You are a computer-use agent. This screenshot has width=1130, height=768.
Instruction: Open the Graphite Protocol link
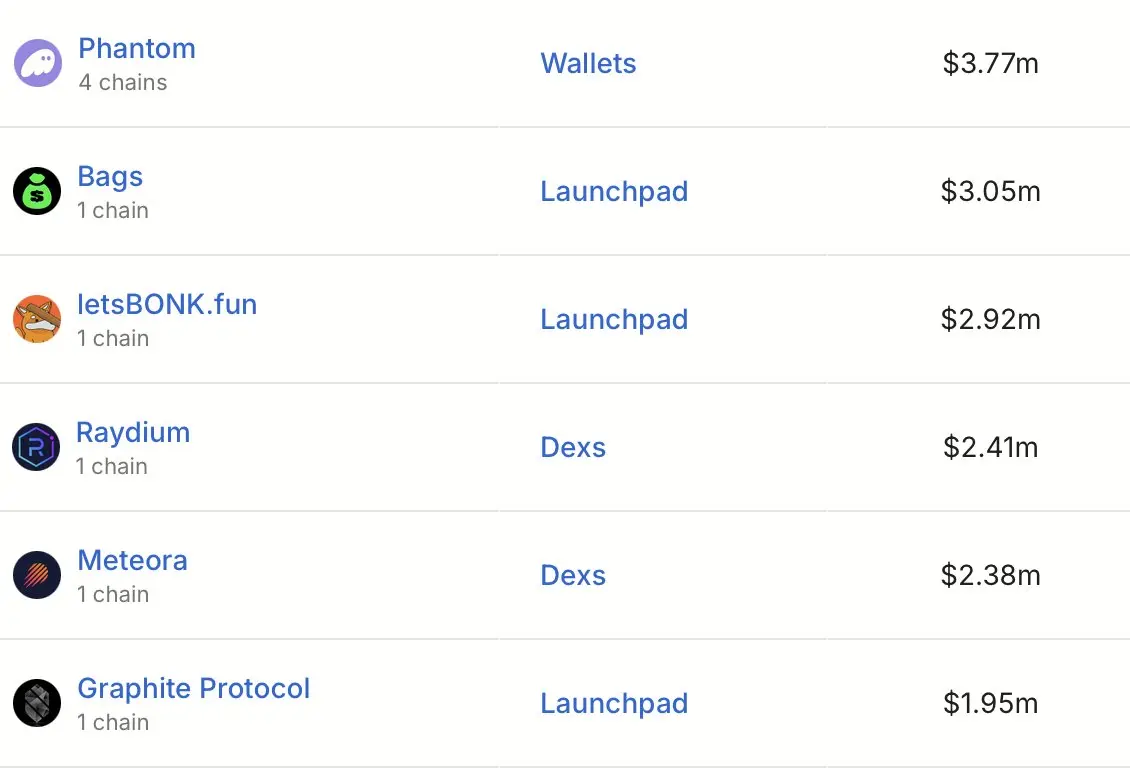coord(194,688)
